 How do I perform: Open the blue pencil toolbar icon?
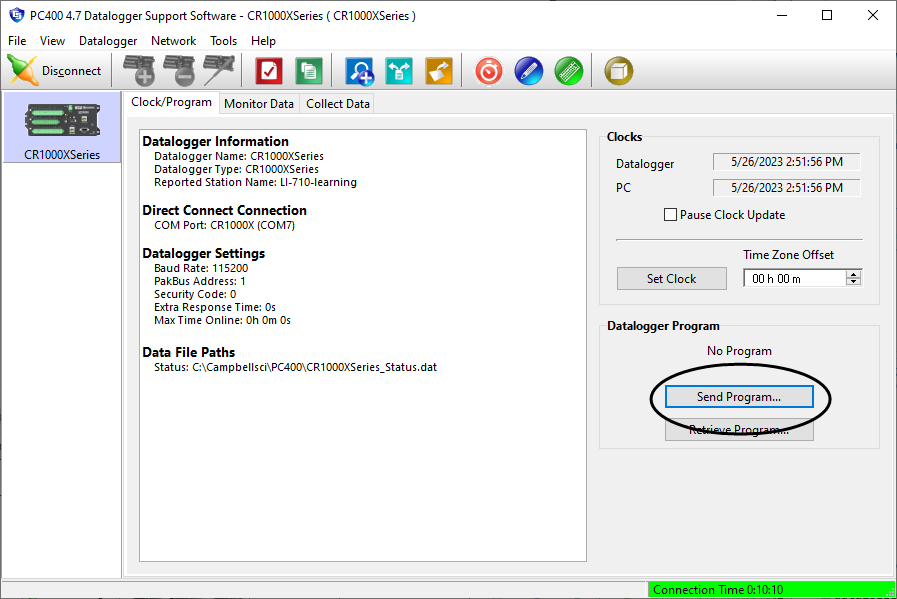528,71
